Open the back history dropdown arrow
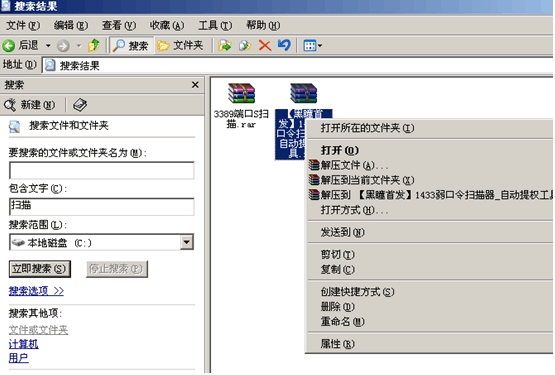The width and height of the screenshot is (555, 375). coord(48,46)
